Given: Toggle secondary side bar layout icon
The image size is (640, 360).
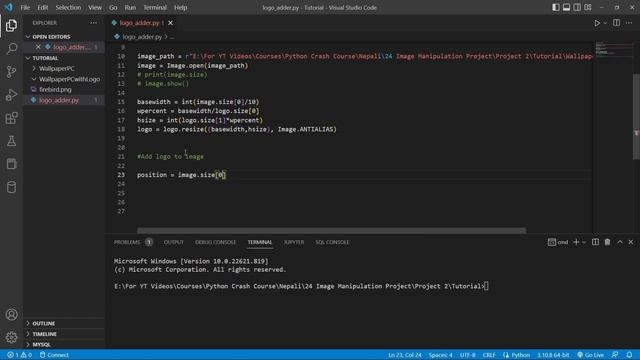Looking at the screenshot, I should [577, 7].
